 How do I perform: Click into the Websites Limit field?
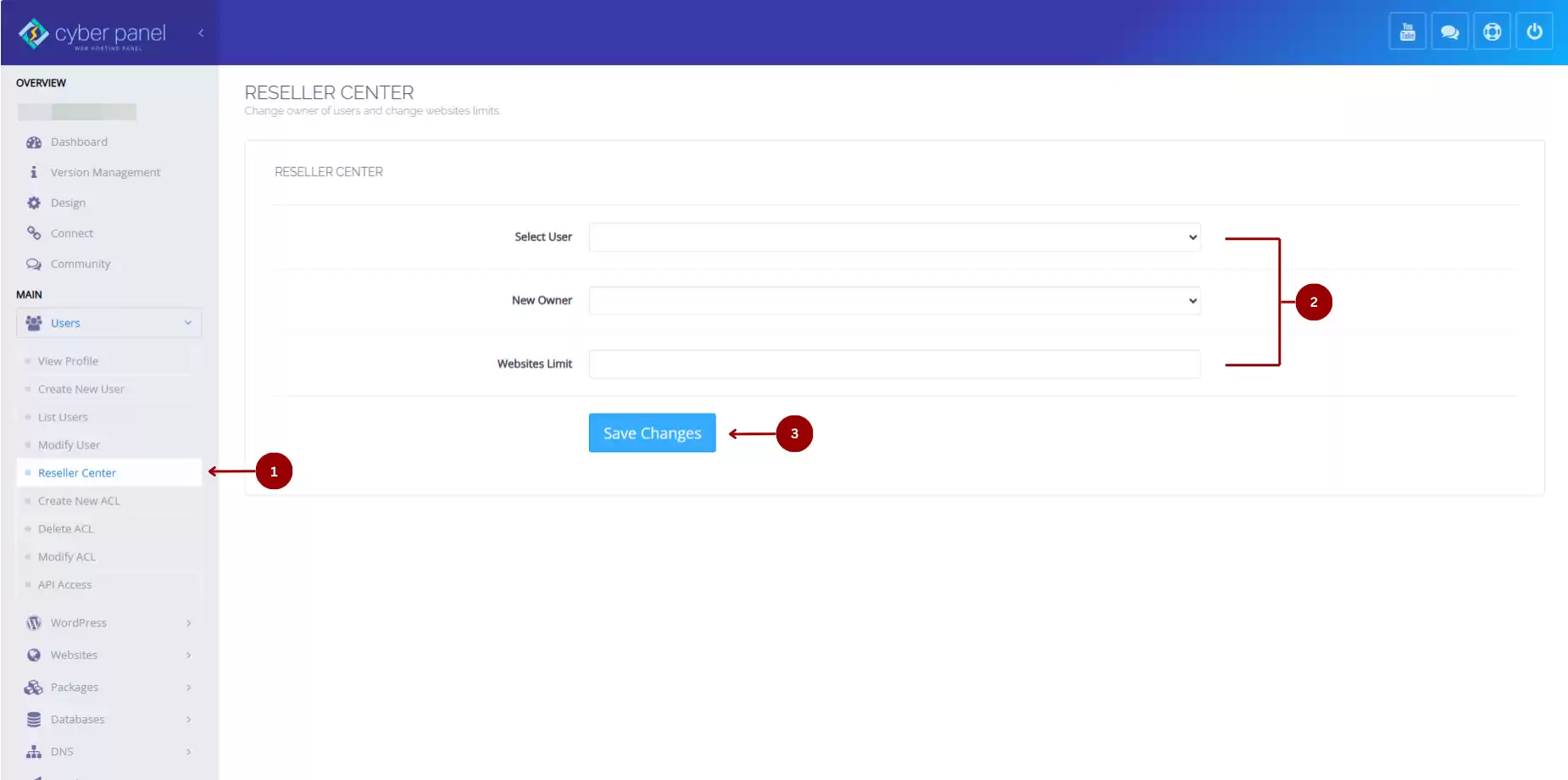pyautogui.click(x=894, y=365)
